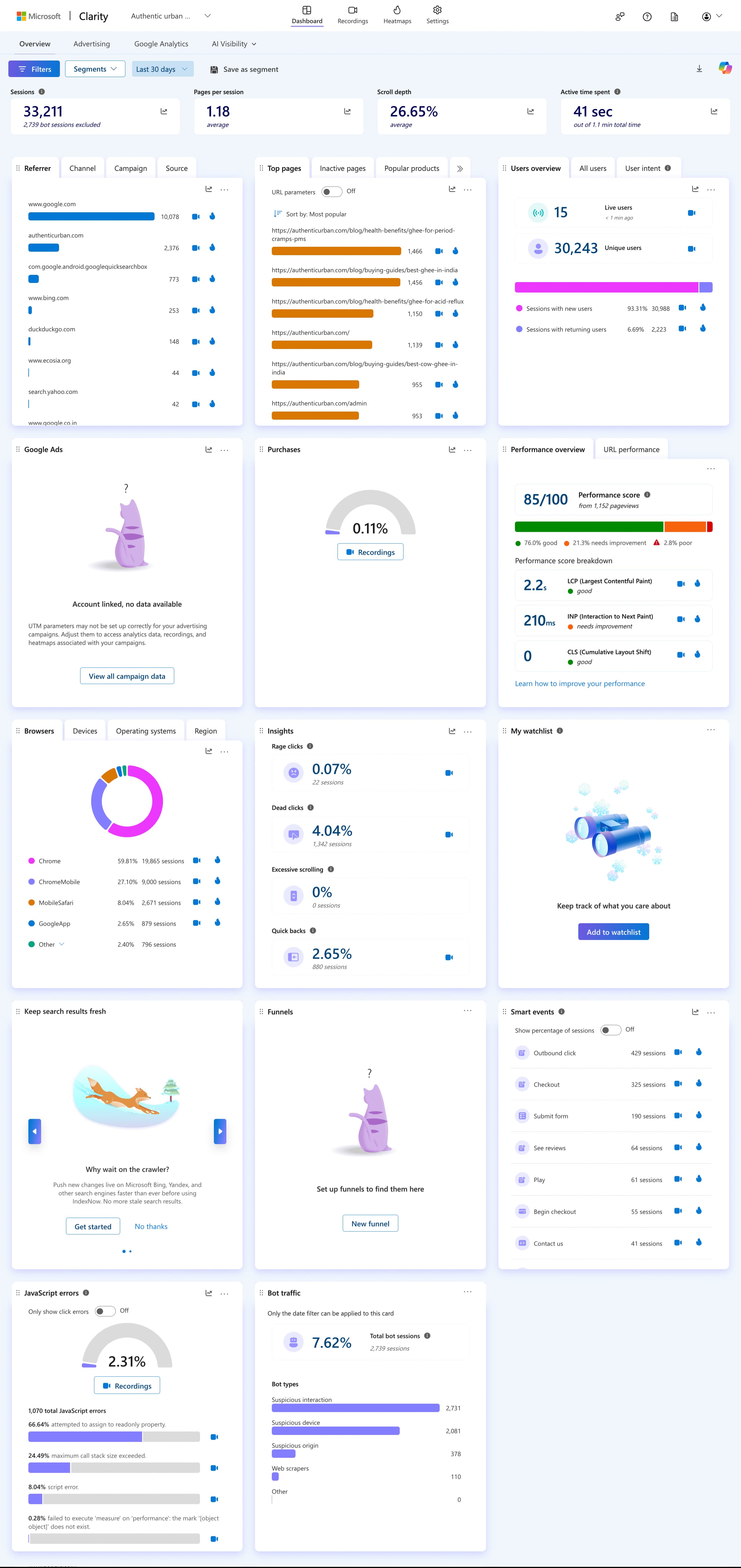Open heatmap for best-ghee-in-india page
This screenshot has height=1568, width=741.
tap(455, 282)
